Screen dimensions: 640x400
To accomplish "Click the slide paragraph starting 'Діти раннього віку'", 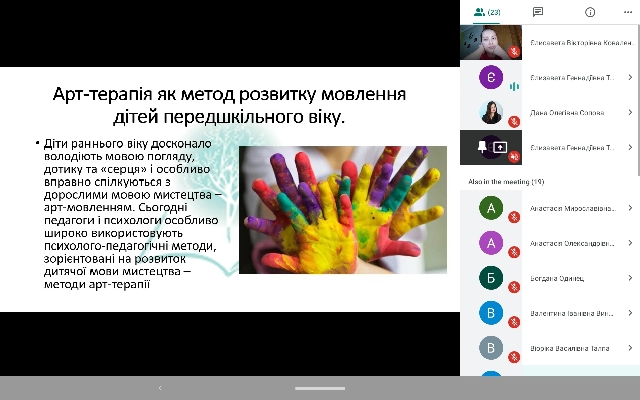I will pos(133,214).
